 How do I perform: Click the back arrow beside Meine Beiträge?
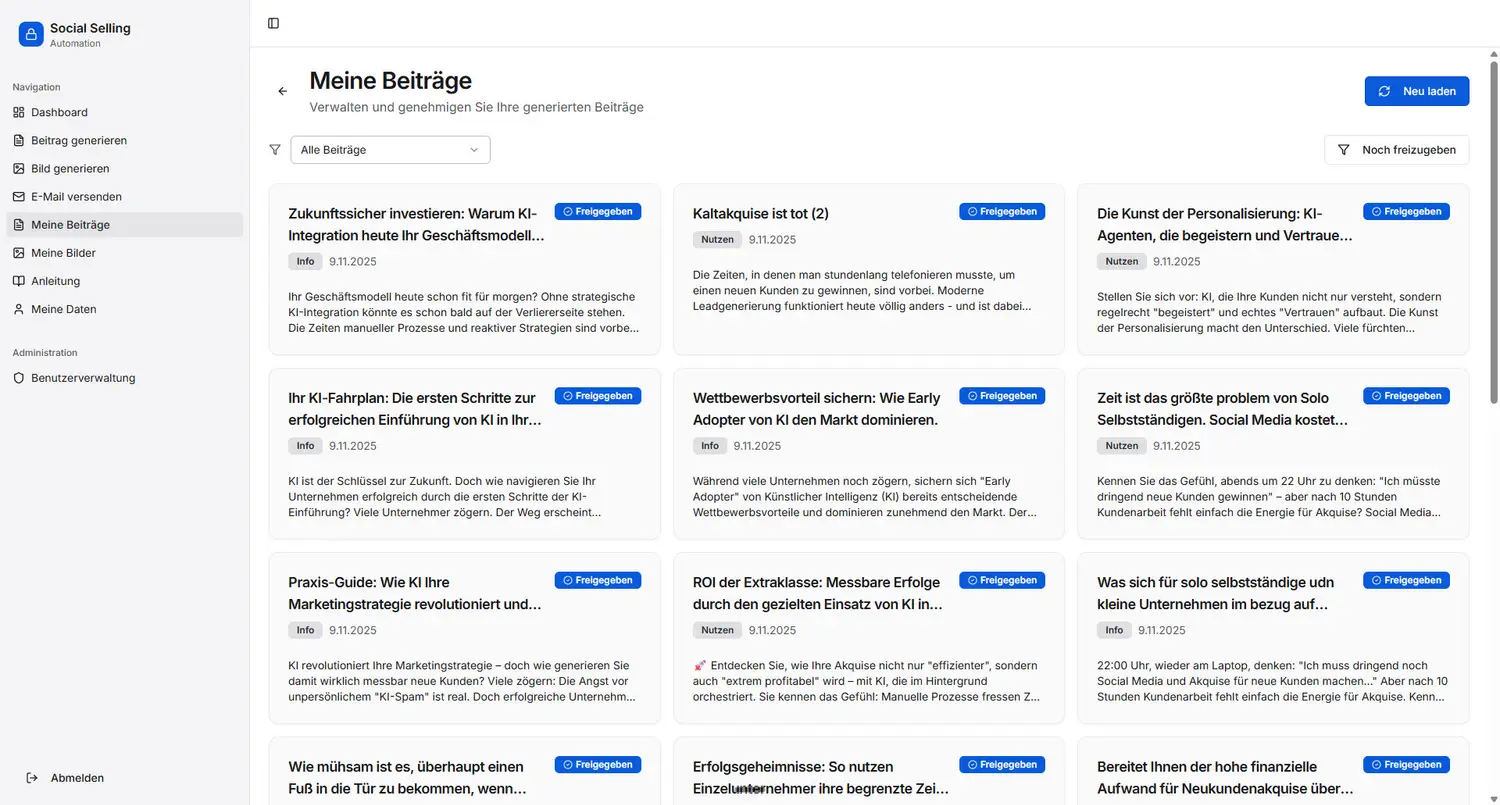pyautogui.click(x=282, y=91)
